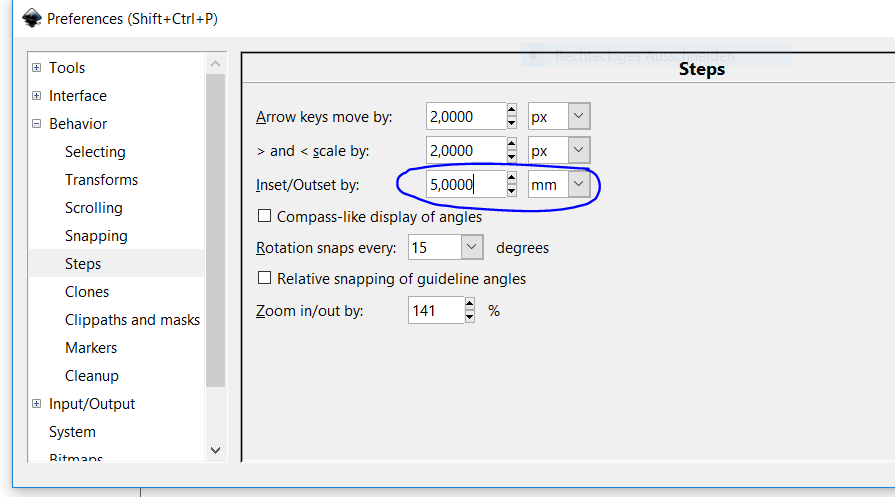This screenshot has height=497, width=895.
Task: Click the Inkscape logo icon in title bar
Action: click(x=32, y=18)
